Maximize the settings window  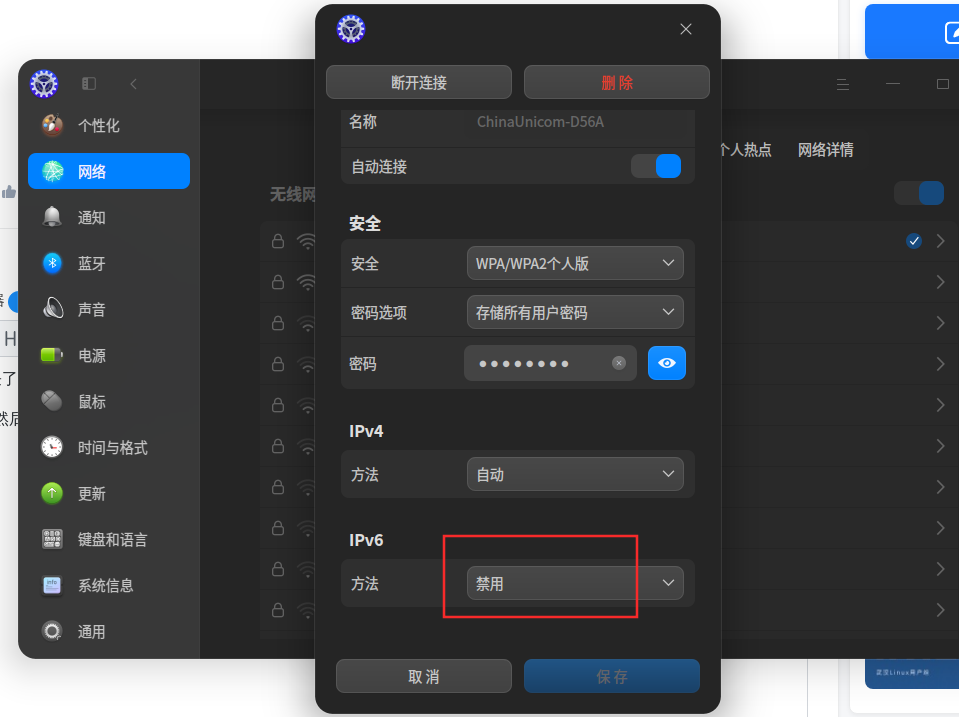(x=942, y=84)
